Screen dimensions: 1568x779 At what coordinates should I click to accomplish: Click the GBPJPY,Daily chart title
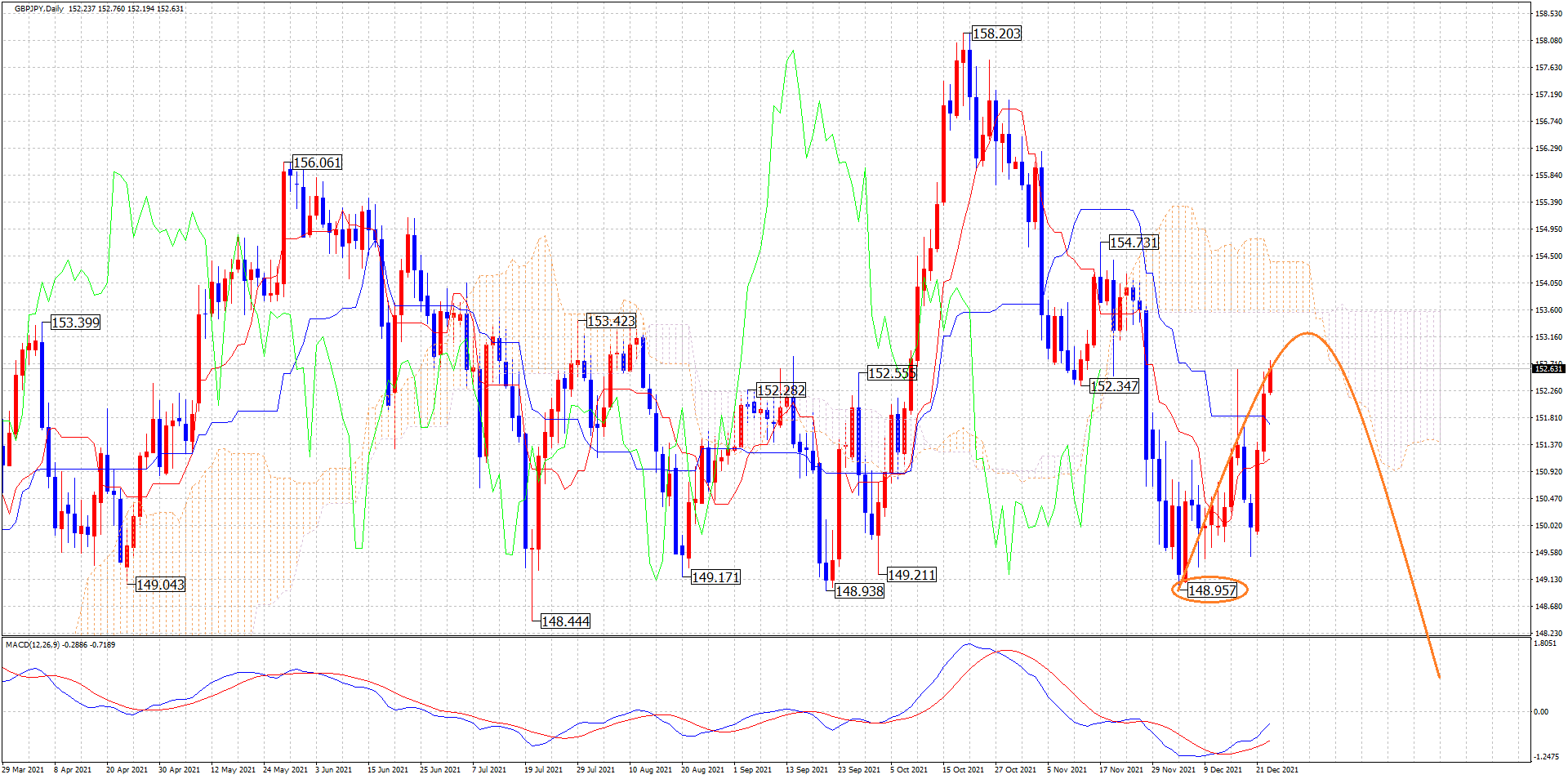[39, 9]
